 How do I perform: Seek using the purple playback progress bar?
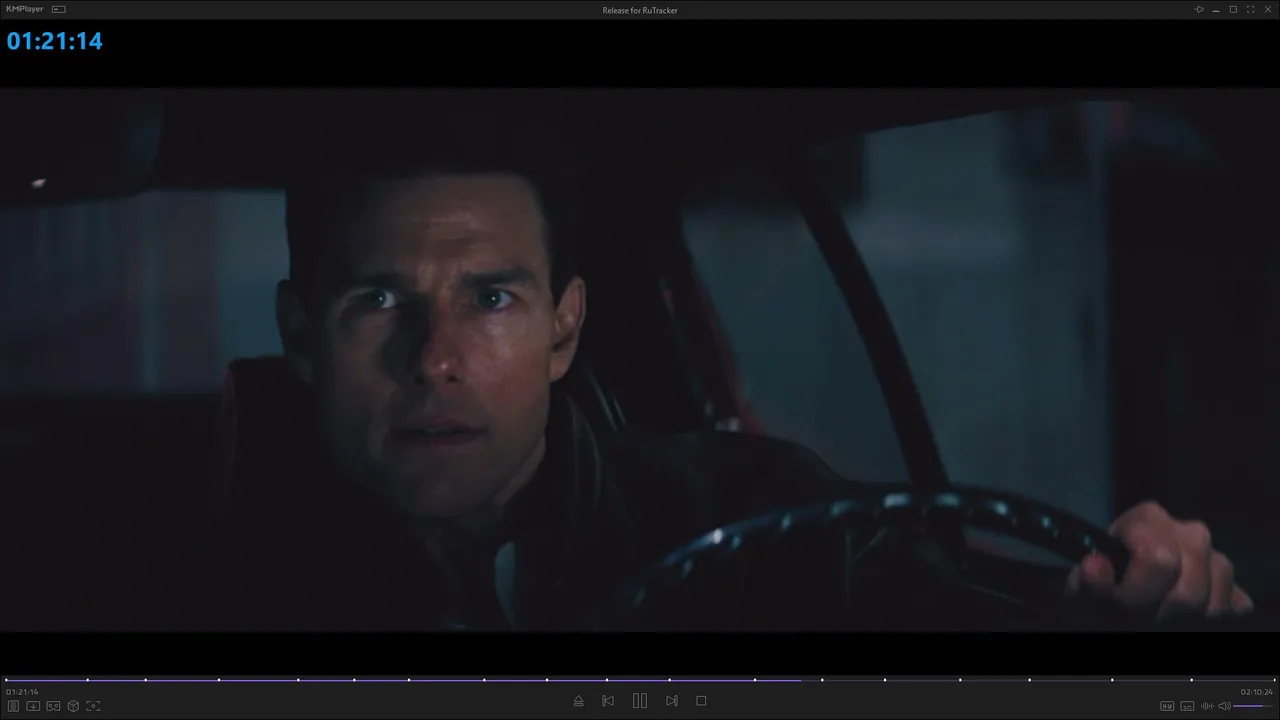(x=640, y=680)
